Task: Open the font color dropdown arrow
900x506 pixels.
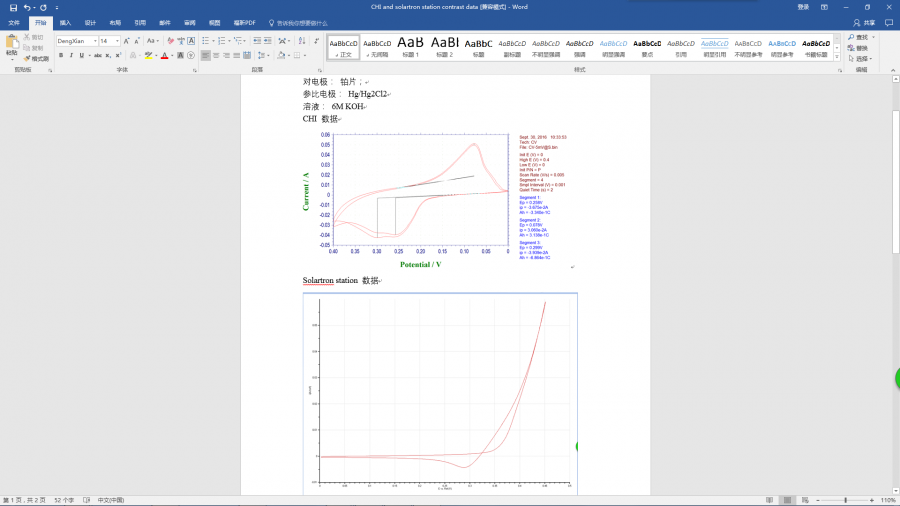Action: [172, 56]
